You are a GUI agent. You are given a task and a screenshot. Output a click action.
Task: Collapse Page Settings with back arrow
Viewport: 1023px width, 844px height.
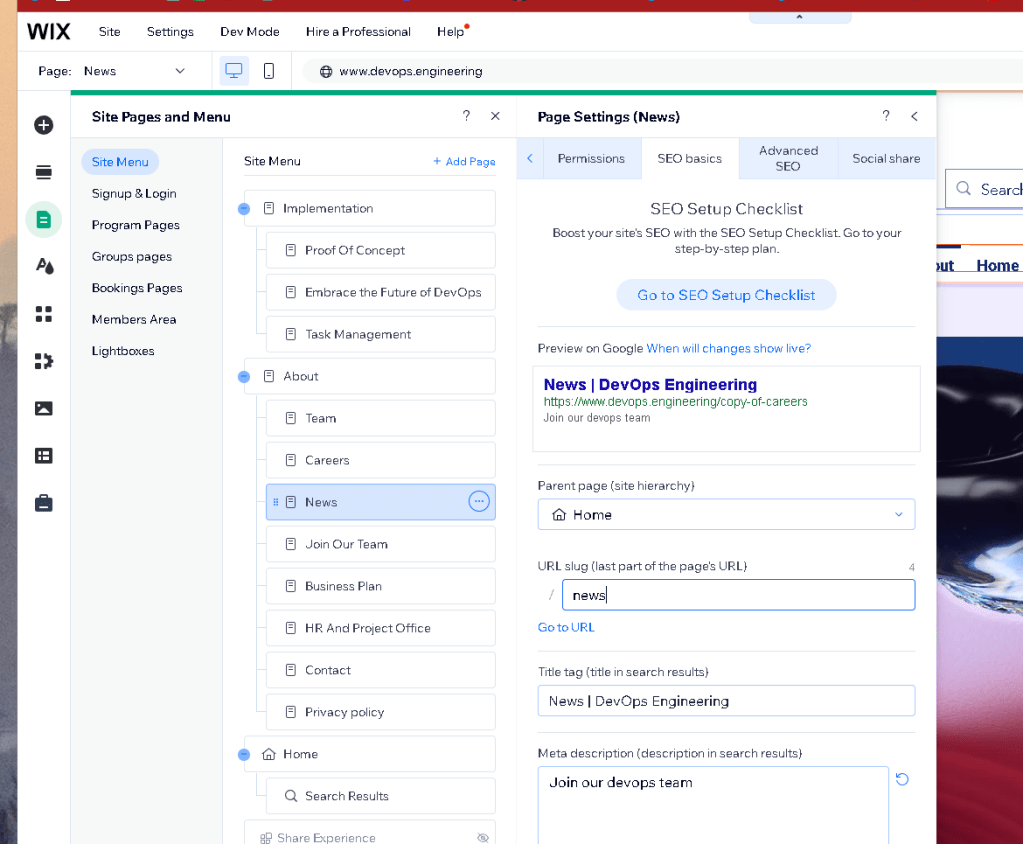click(914, 116)
